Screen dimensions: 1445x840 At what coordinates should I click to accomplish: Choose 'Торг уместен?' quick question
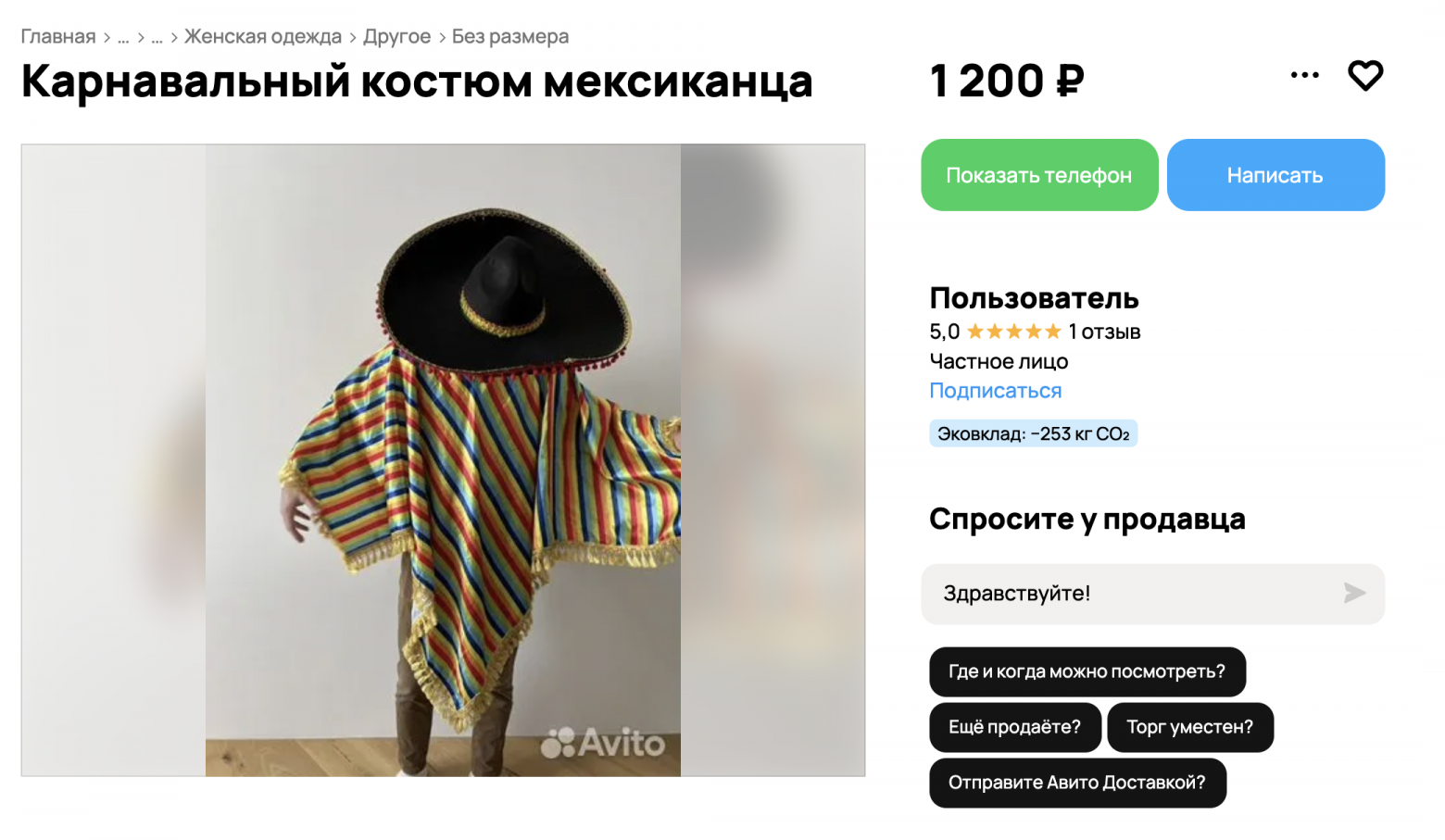[1190, 727]
